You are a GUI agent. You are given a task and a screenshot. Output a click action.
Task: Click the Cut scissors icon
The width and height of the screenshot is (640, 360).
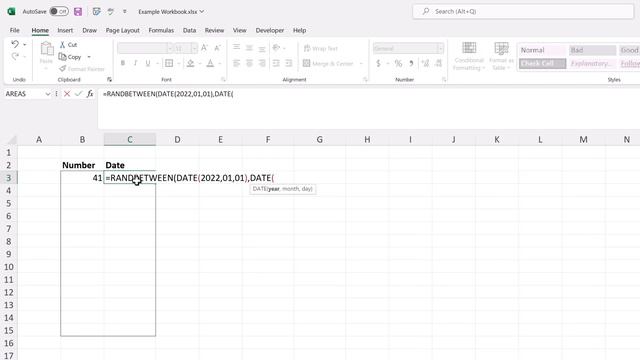(62, 44)
